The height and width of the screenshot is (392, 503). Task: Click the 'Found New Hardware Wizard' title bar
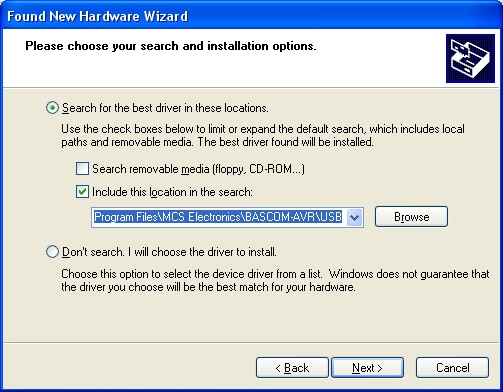[251, 16]
